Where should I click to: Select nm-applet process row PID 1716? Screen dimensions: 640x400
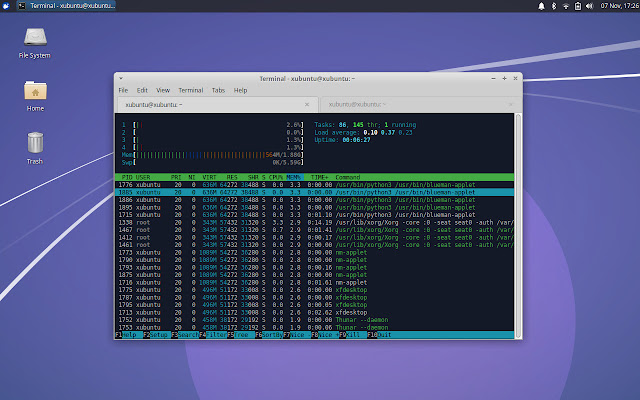pos(314,282)
